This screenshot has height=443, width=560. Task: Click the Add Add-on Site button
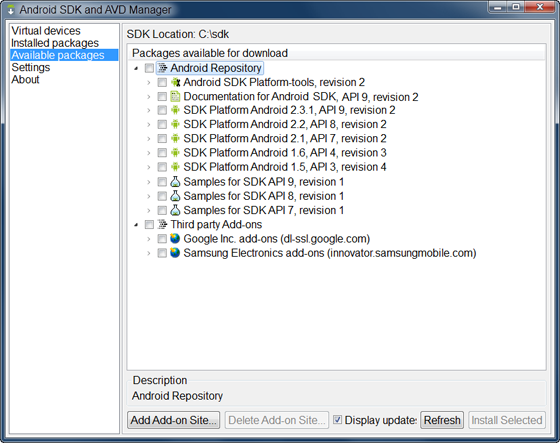[174, 420]
